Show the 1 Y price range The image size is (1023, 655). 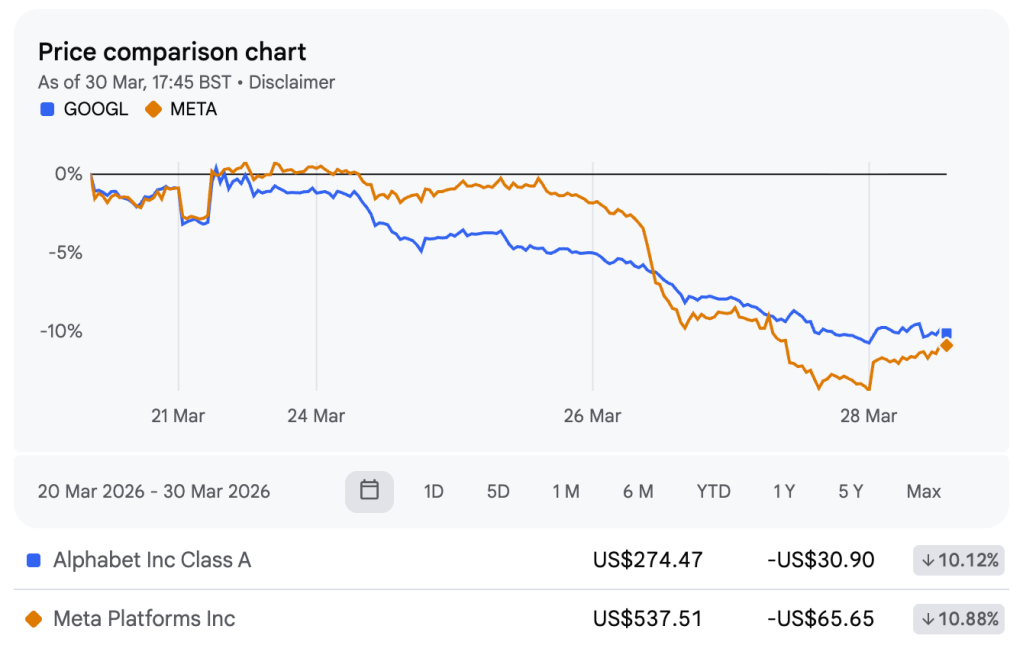click(784, 491)
